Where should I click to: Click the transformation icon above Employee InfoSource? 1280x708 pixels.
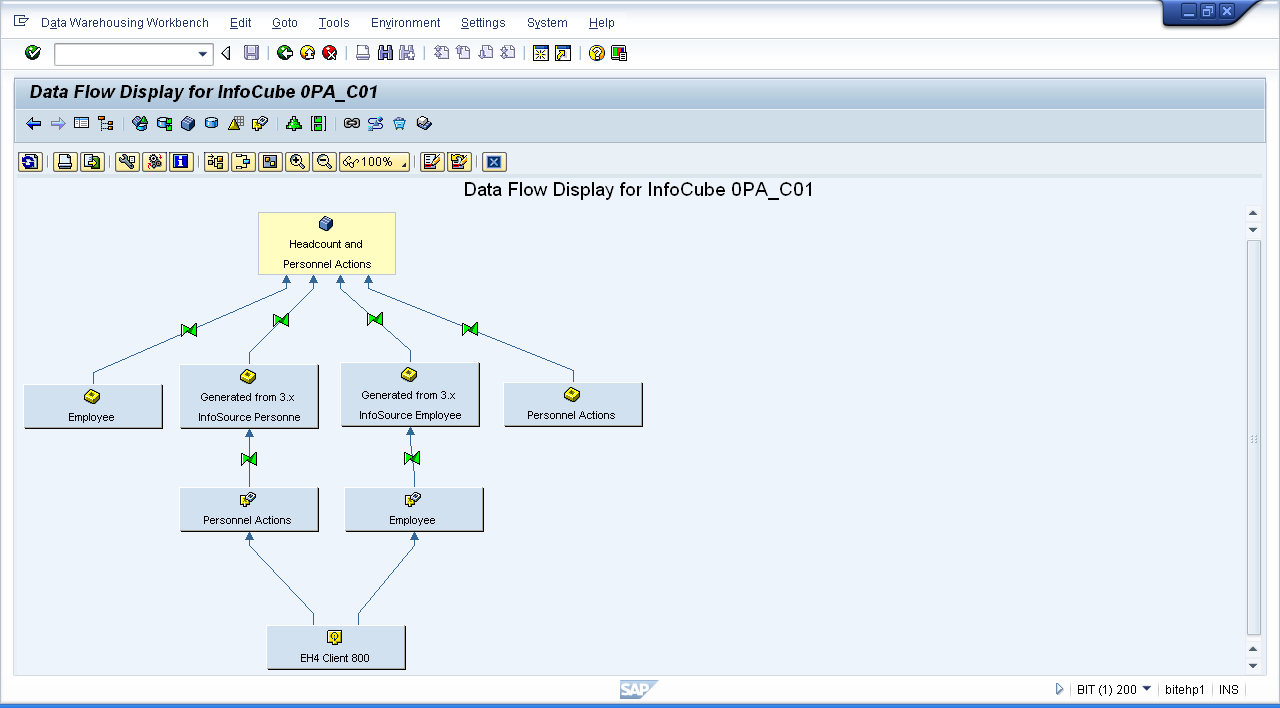point(189,330)
